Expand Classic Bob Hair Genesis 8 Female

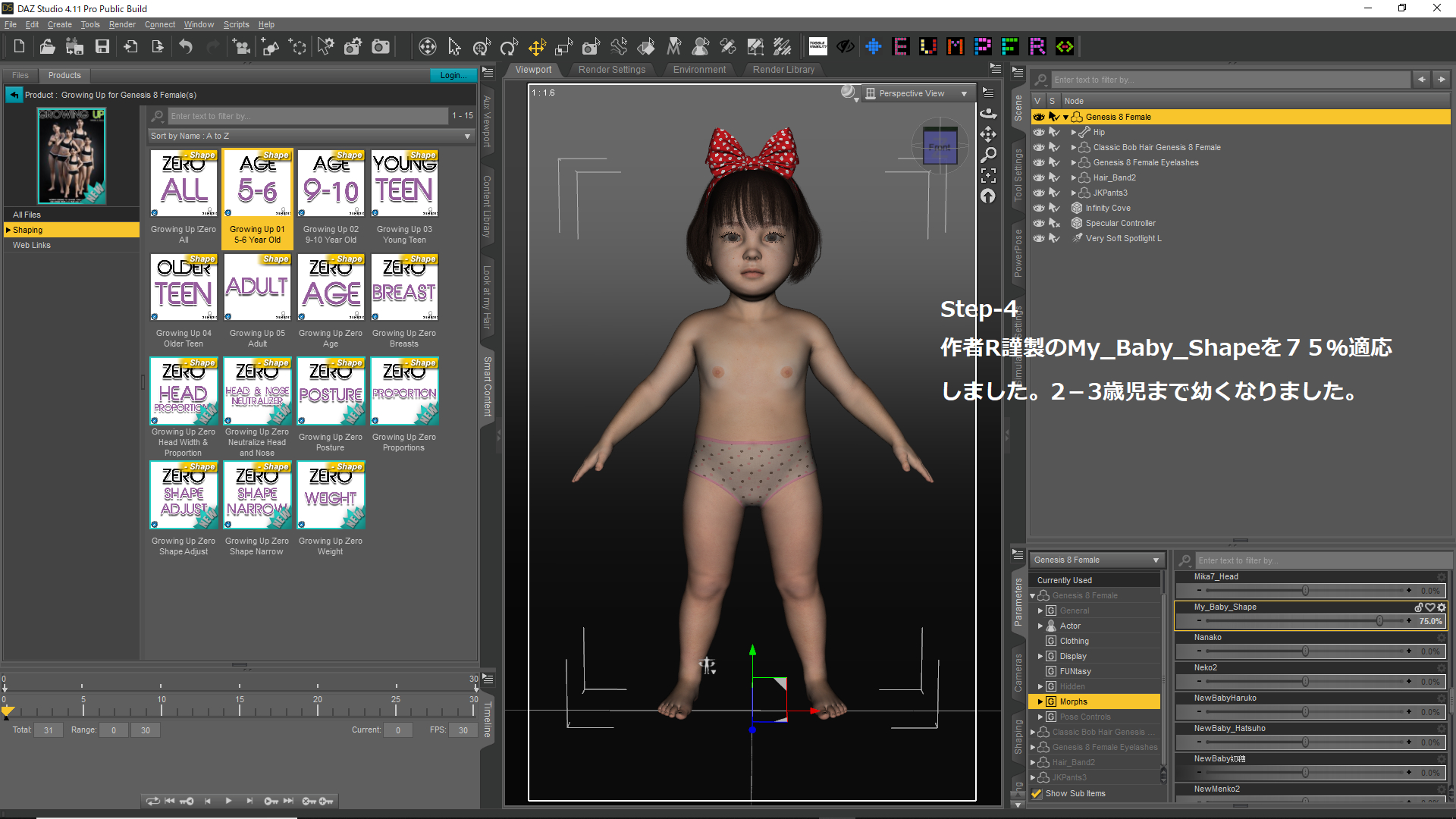pyautogui.click(x=1073, y=147)
